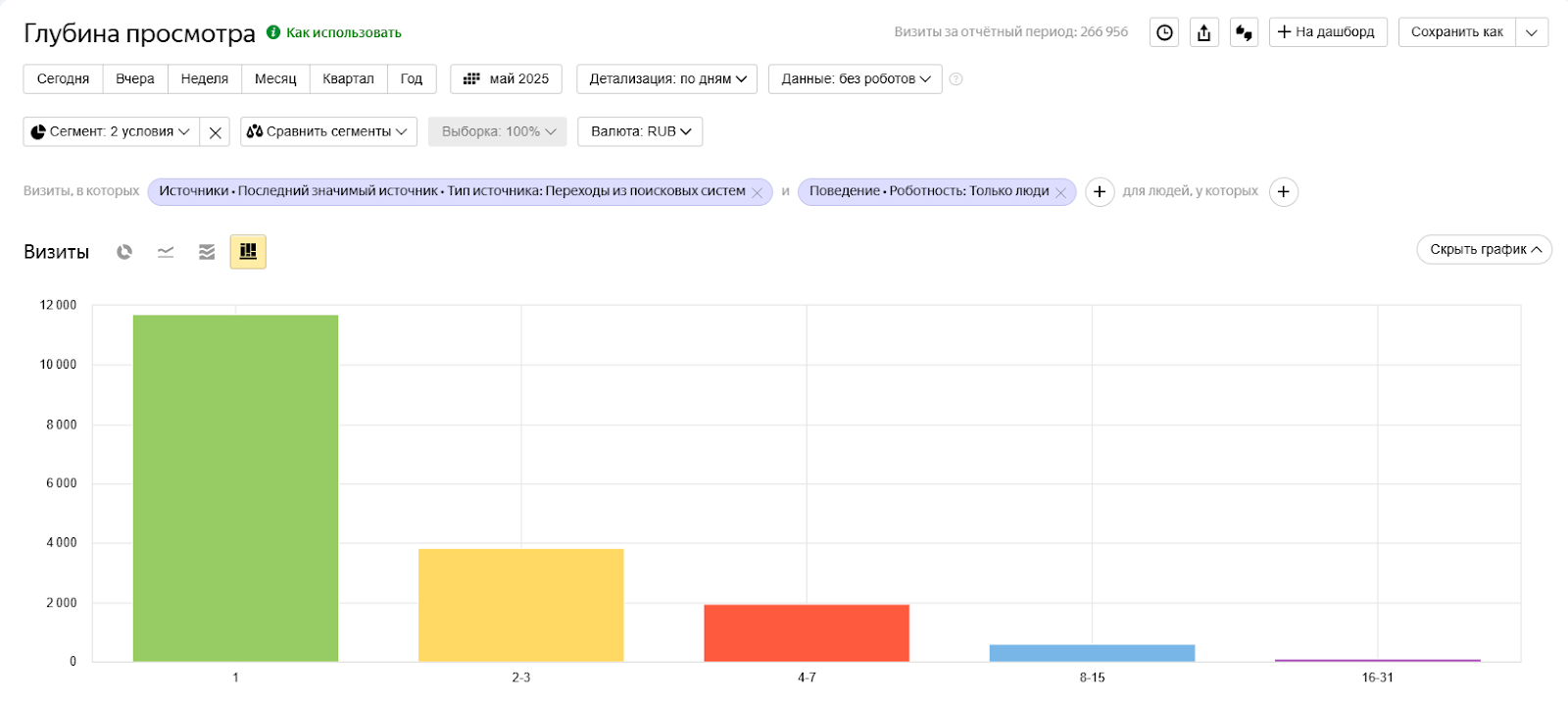
Task: Open the Детализация по дням dropdown
Action: click(666, 79)
